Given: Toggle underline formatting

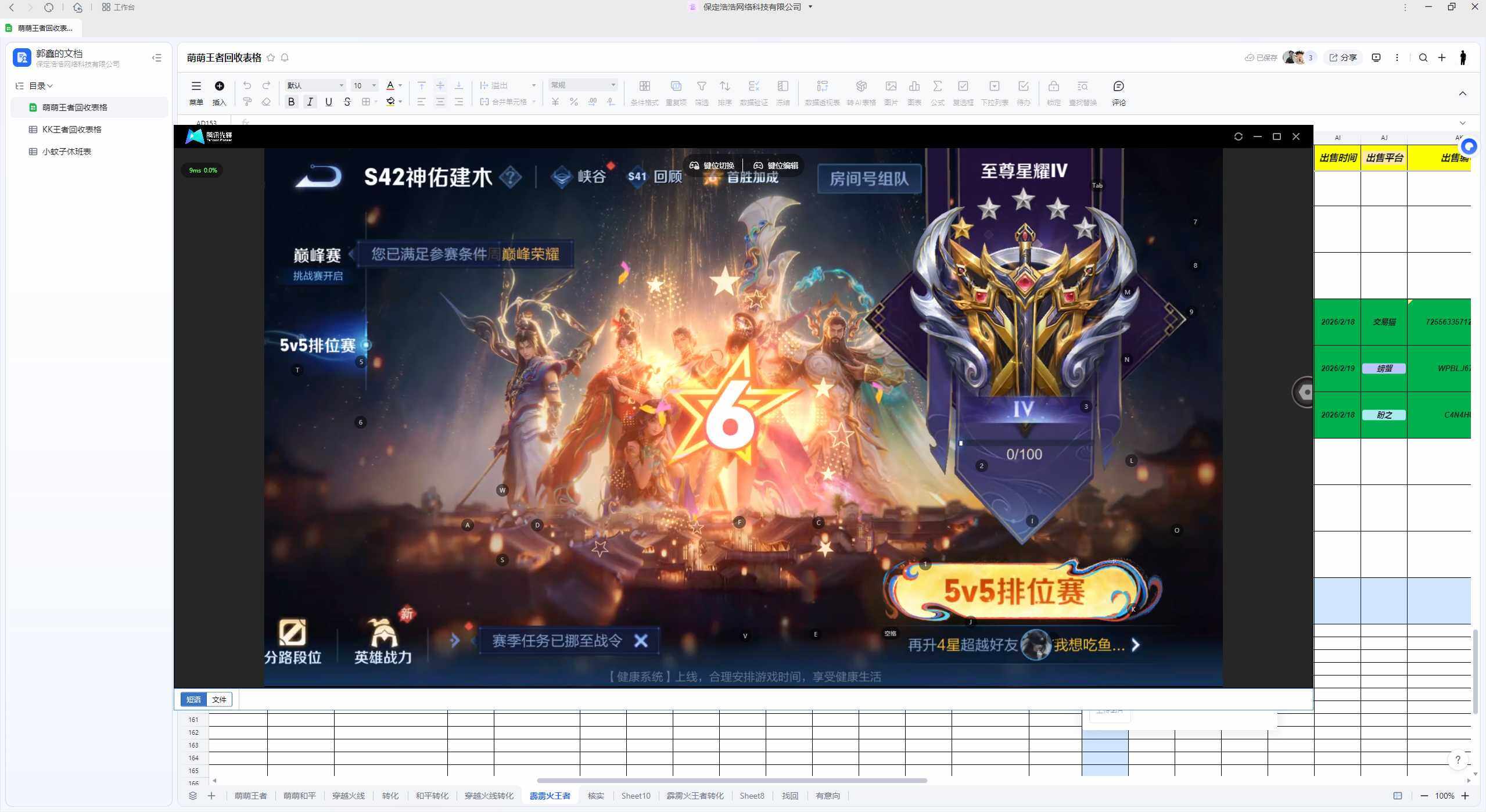Looking at the screenshot, I should coord(328,102).
